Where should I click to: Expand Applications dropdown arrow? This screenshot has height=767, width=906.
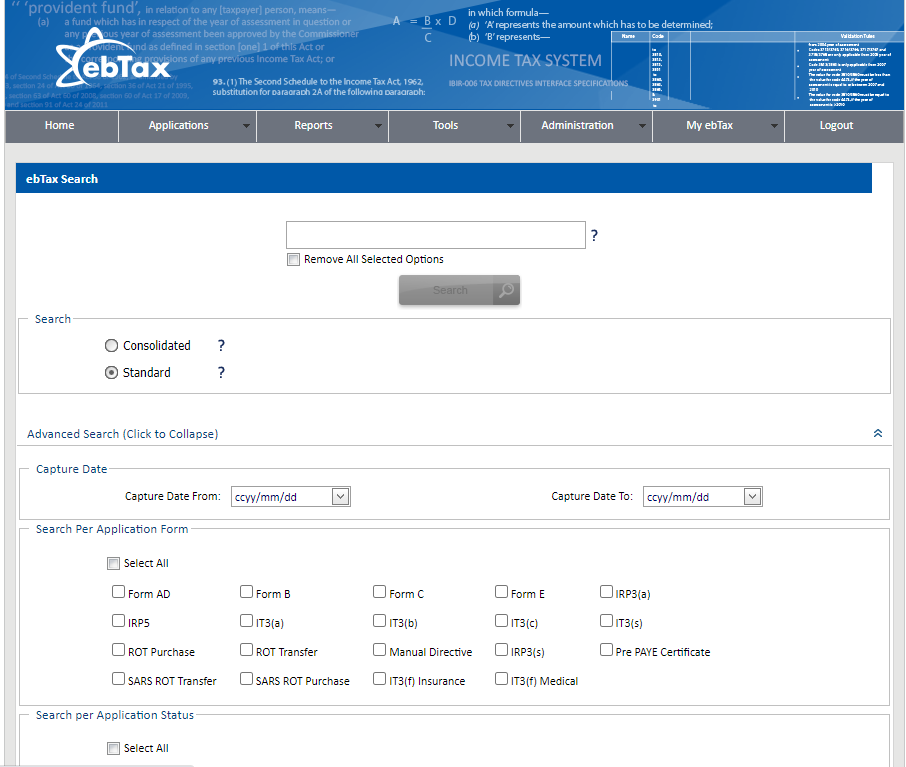(x=246, y=126)
